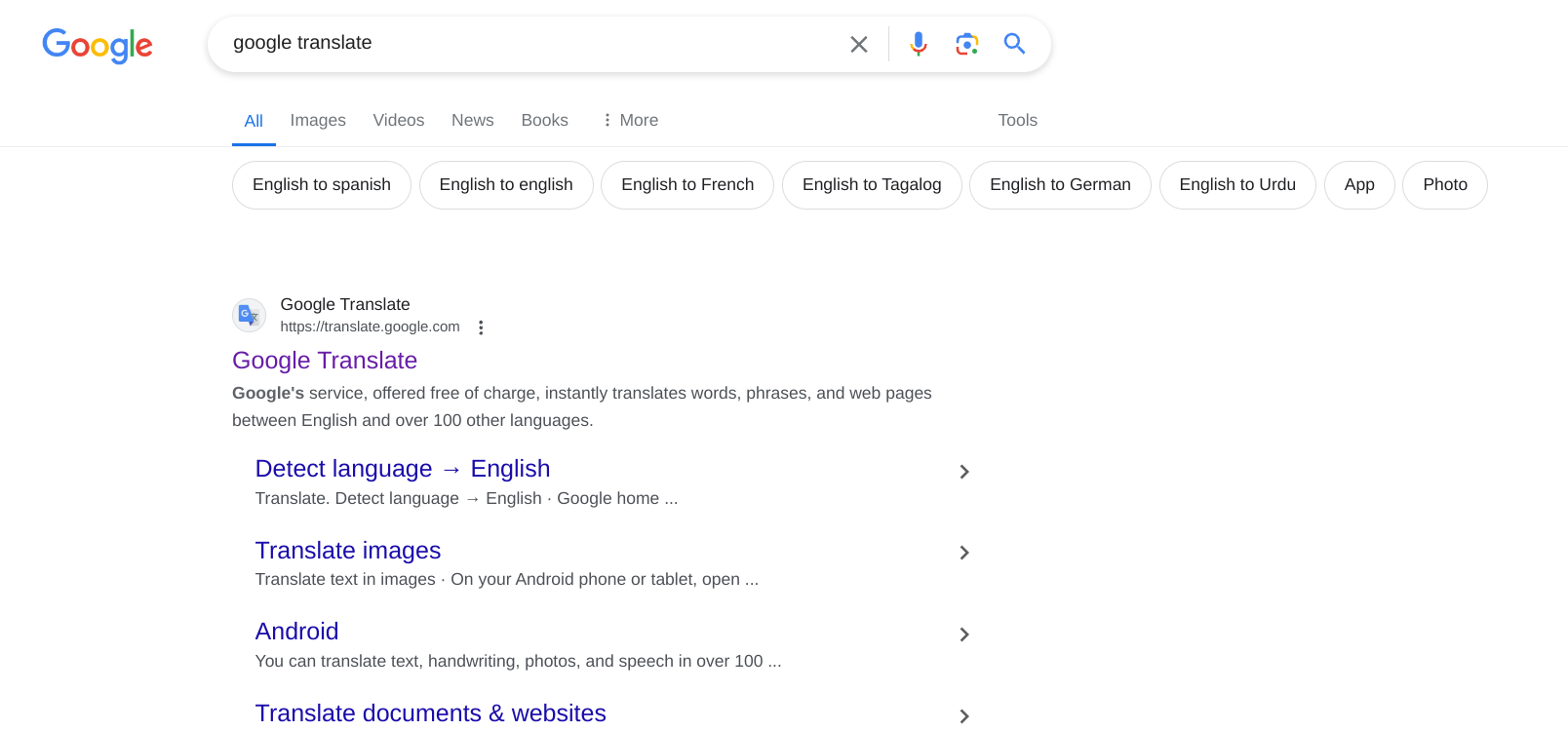
Task: Open the Android sitelink
Action: pos(296,632)
